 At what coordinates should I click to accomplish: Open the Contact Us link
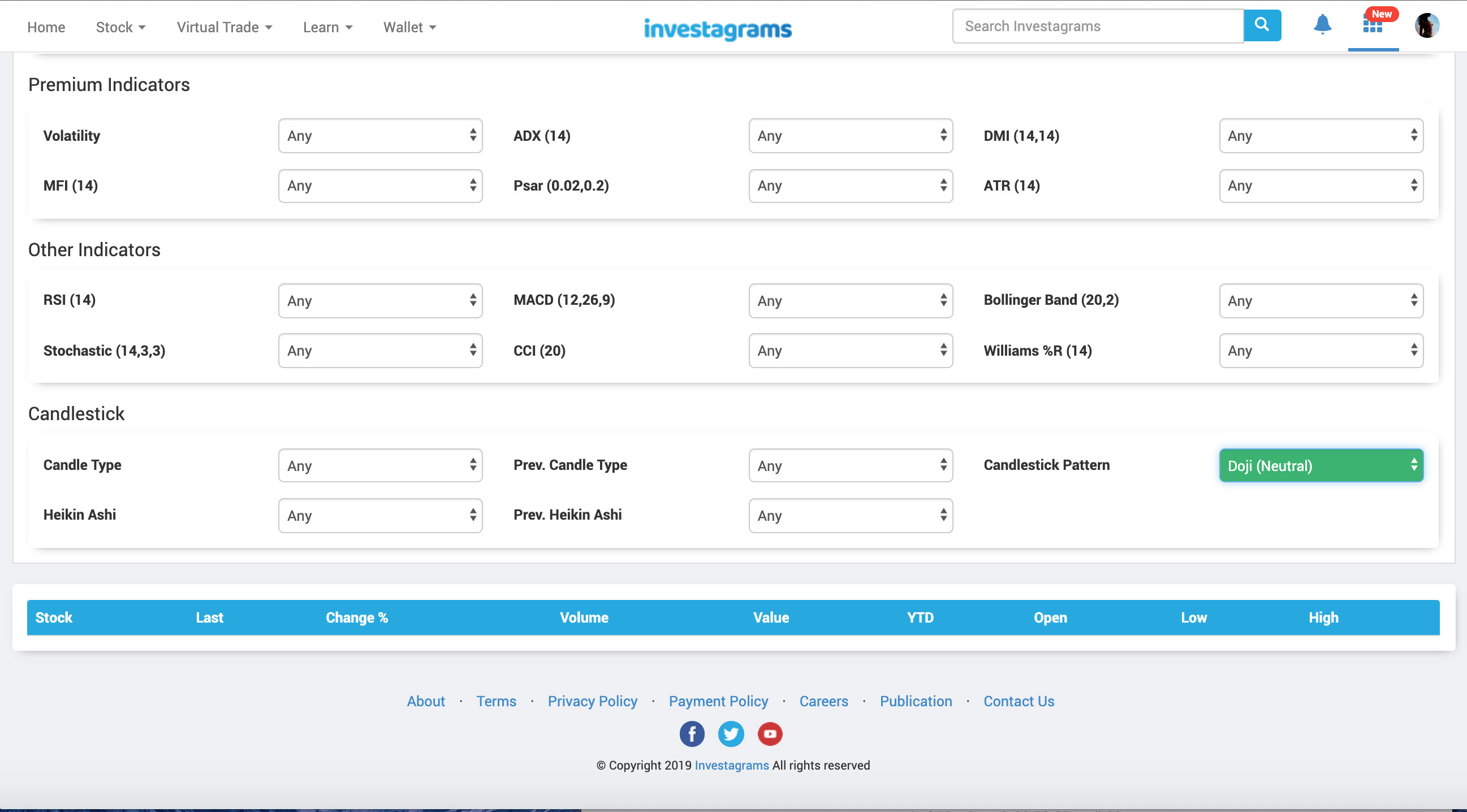[x=1019, y=701]
